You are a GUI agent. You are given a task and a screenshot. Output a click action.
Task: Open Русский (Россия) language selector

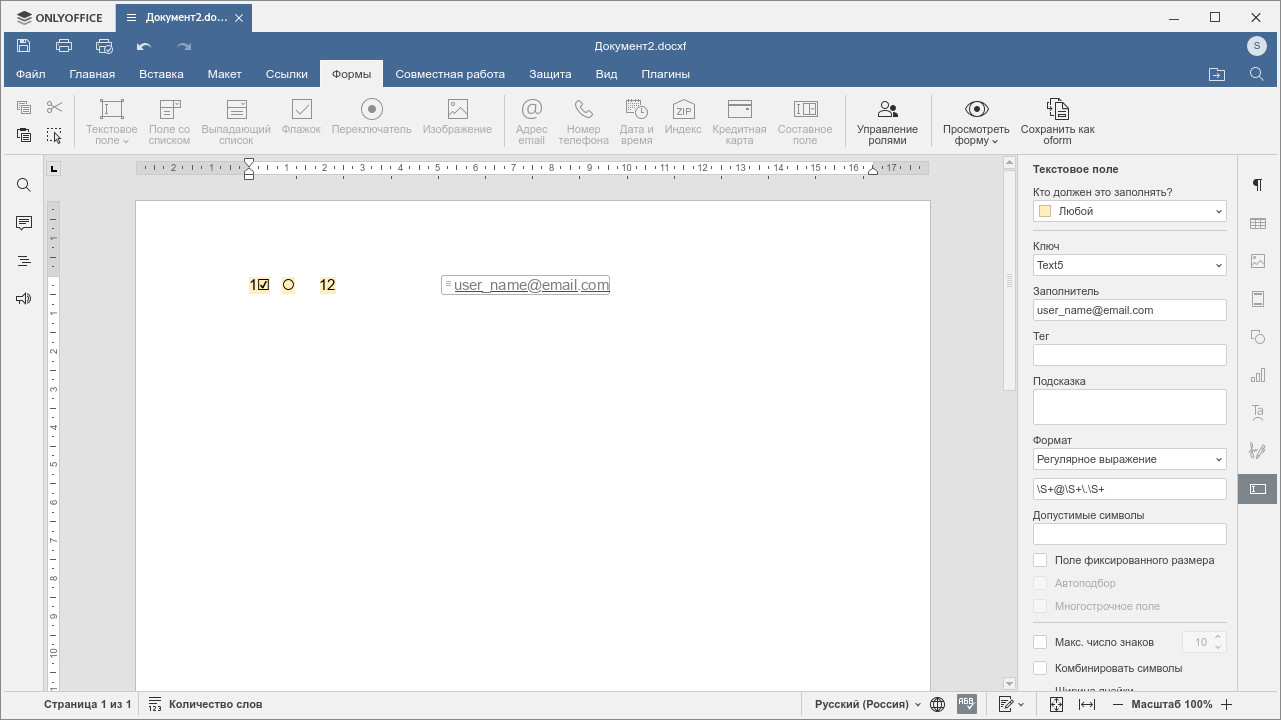click(x=868, y=704)
